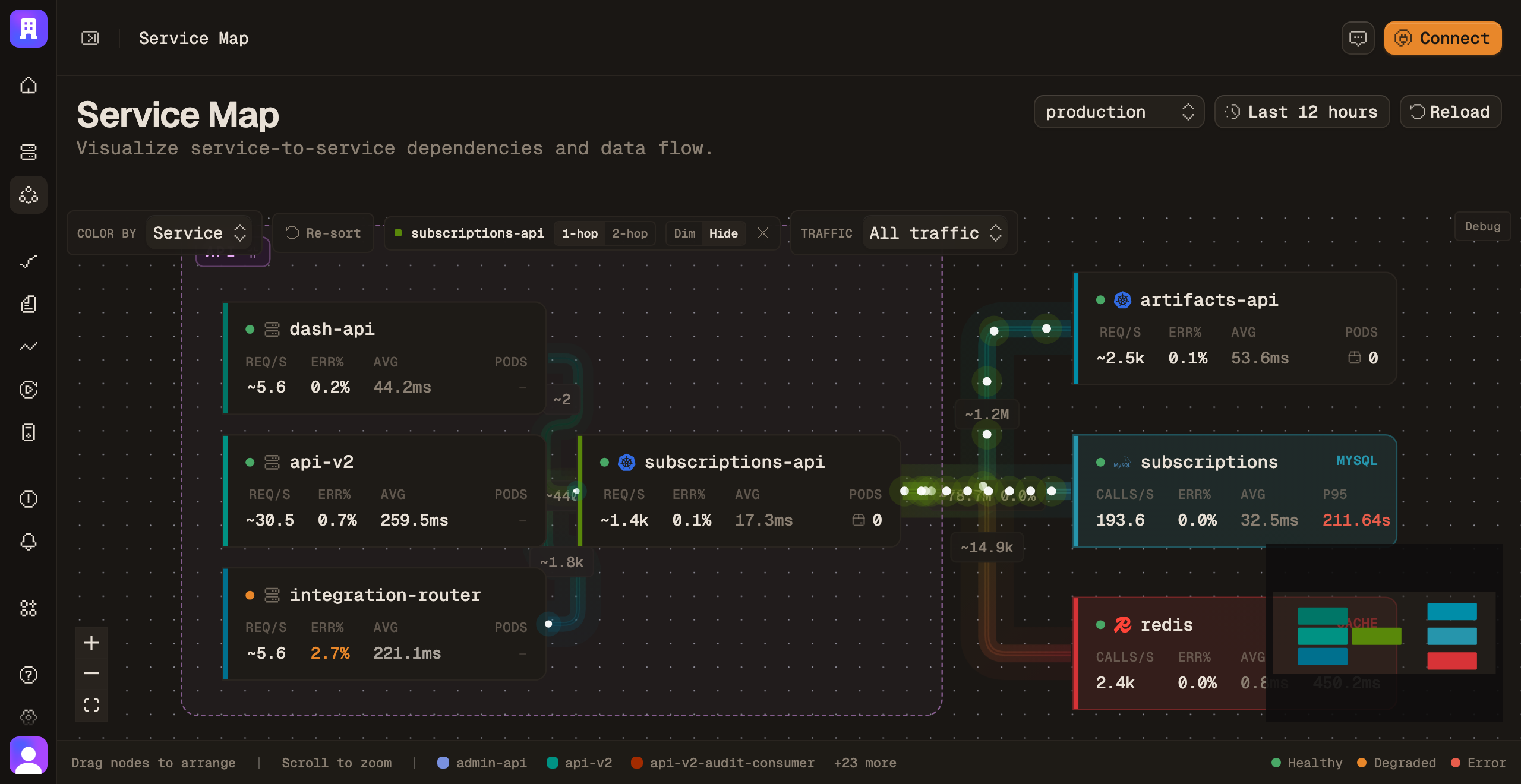
Task: Select the 1-hop focus option
Action: (580, 233)
